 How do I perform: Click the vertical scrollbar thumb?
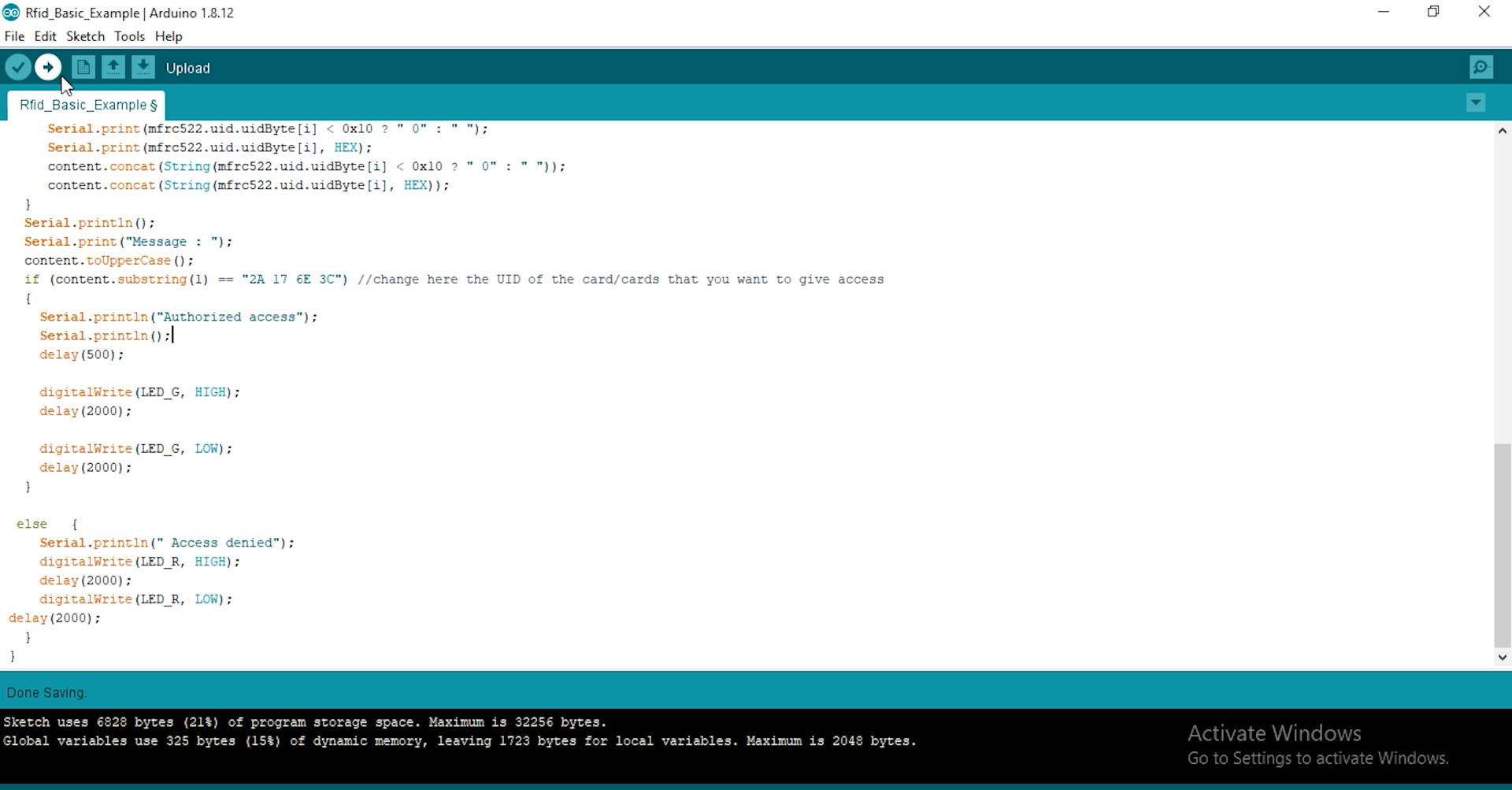click(x=1502, y=543)
